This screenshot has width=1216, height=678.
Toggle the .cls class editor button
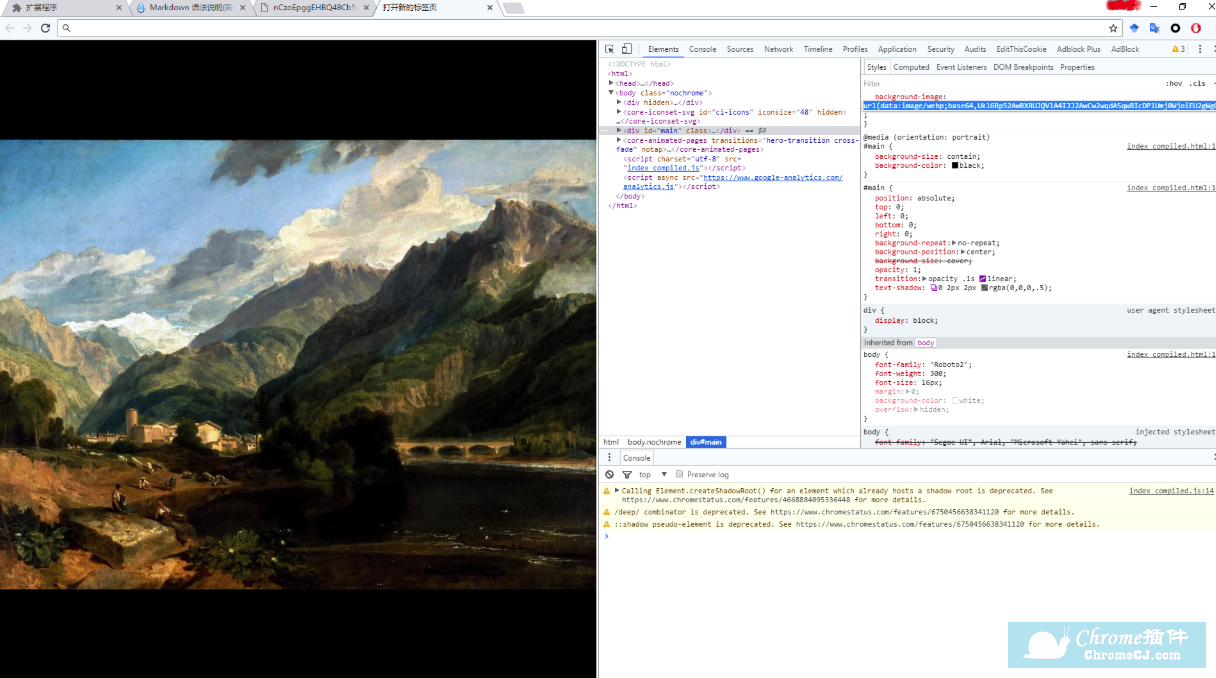coord(1198,84)
